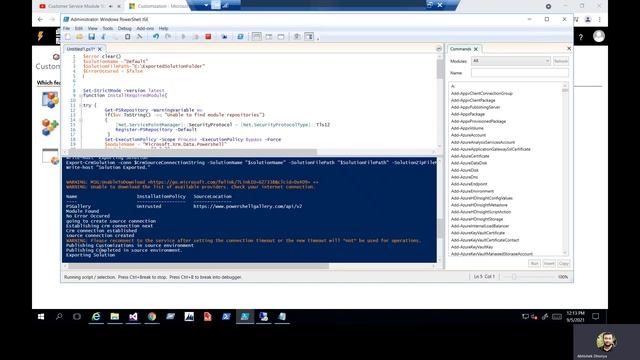
Task: Click the Commands list vertical scrollbar
Action: tap(565, 169)
